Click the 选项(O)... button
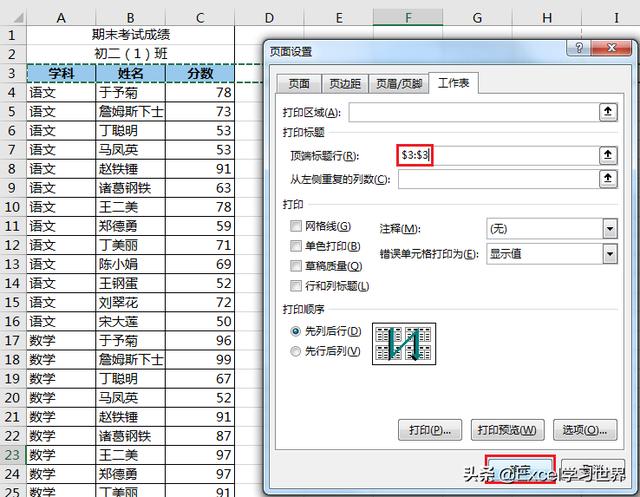Screen dimensions: 640x497 coord(585,430)
